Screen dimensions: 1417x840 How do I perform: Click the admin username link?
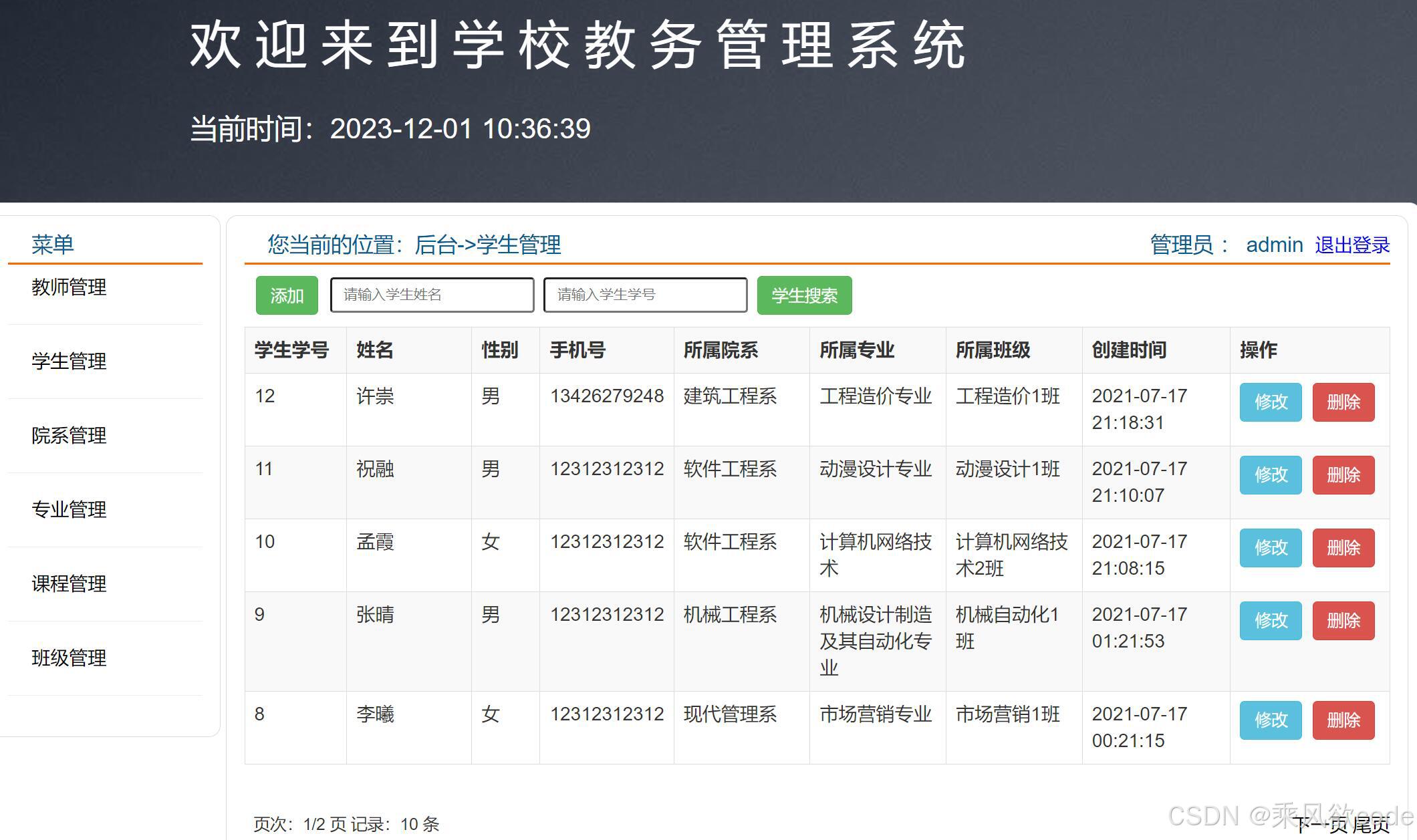[1274, 245]
